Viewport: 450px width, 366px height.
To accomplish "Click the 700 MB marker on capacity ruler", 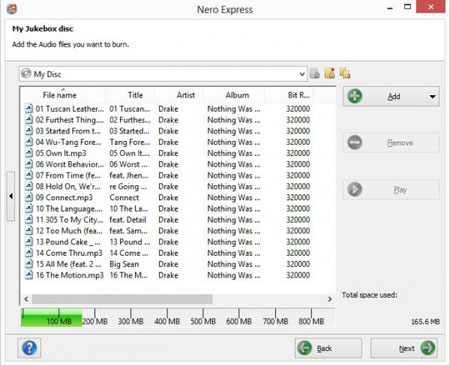I will (x=275, y=321).
